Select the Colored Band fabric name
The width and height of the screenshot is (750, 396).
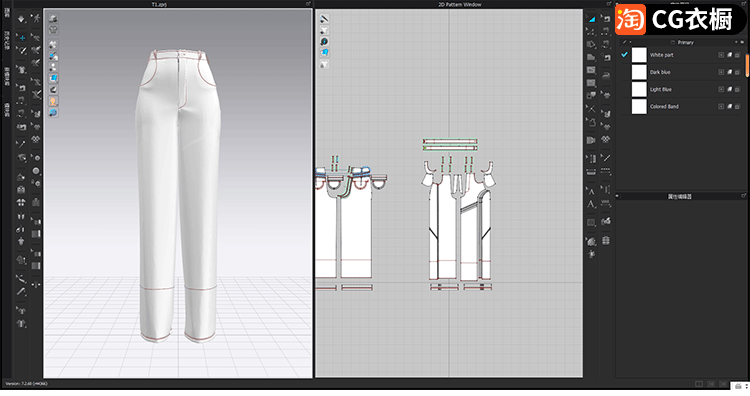coord(664,107)
